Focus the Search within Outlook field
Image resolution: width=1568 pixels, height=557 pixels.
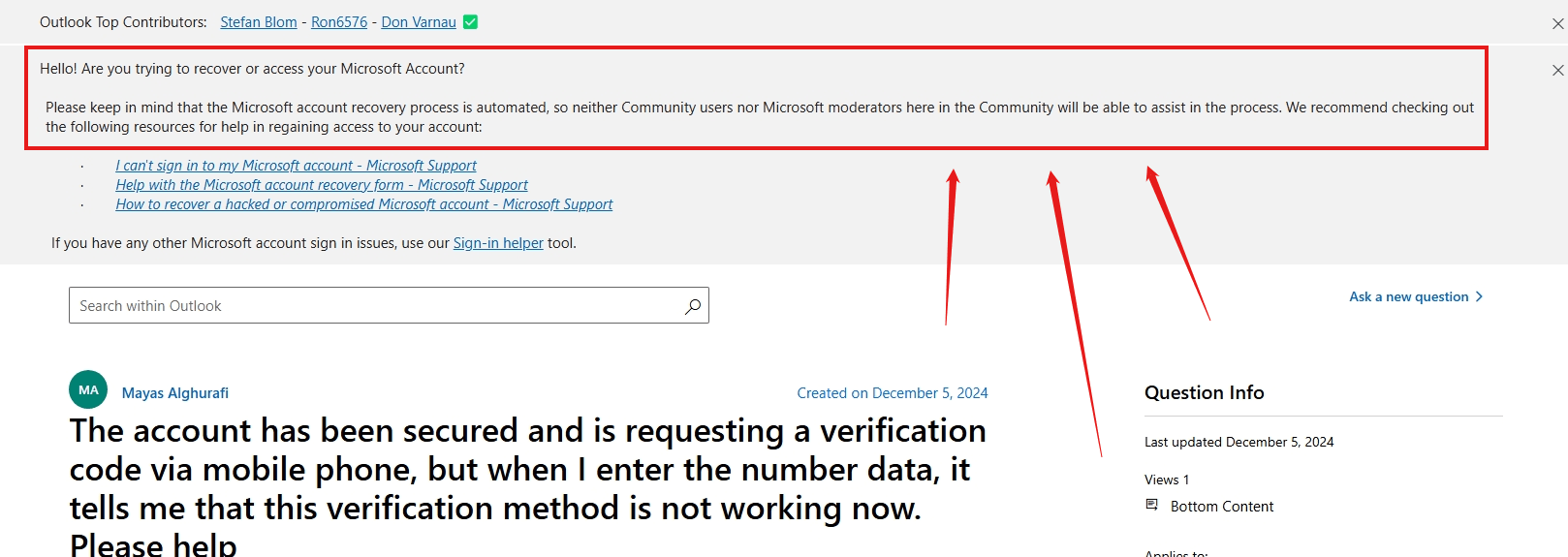(389, 305)
